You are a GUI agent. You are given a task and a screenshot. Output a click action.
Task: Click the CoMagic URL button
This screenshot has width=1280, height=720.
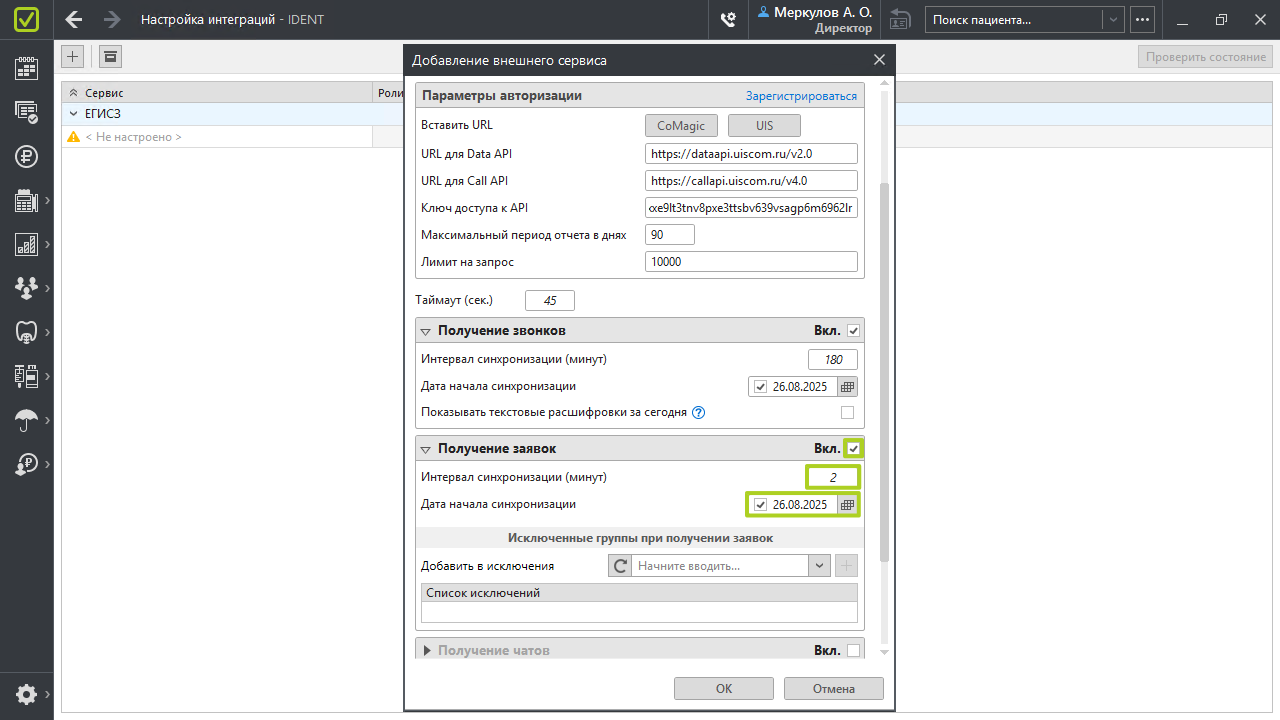681,125
